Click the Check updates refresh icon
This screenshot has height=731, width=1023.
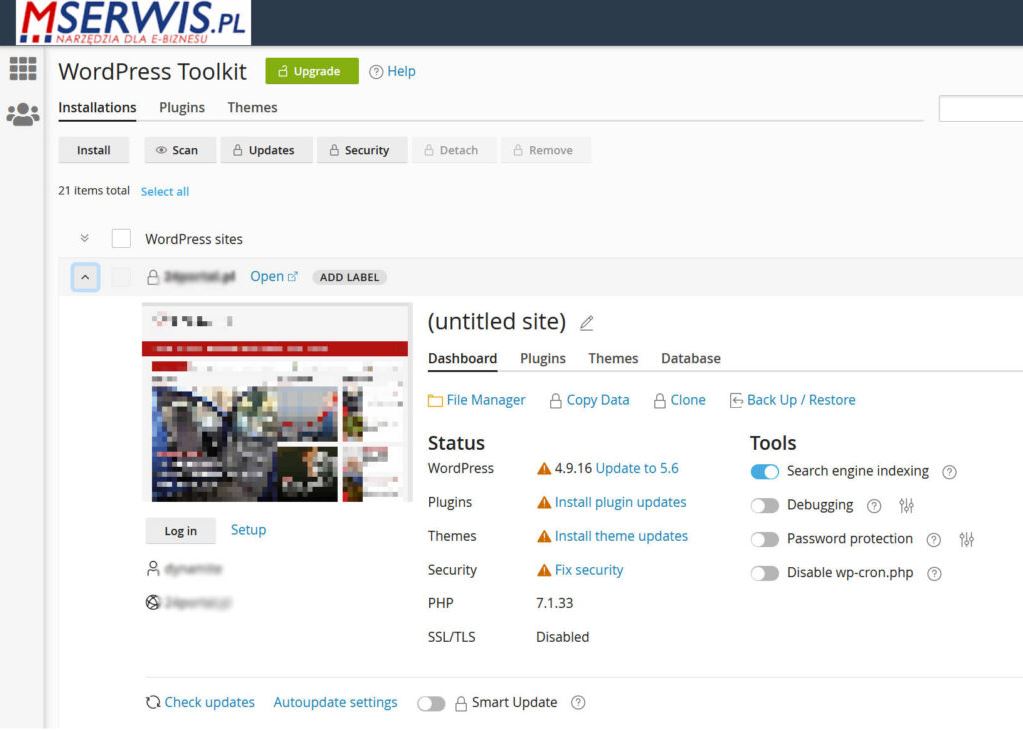[x=153, y=702]
